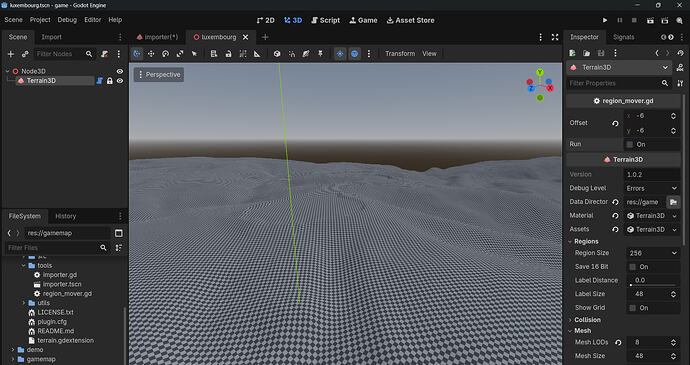Save the edited resource in Inspector

tap(601, 53)
